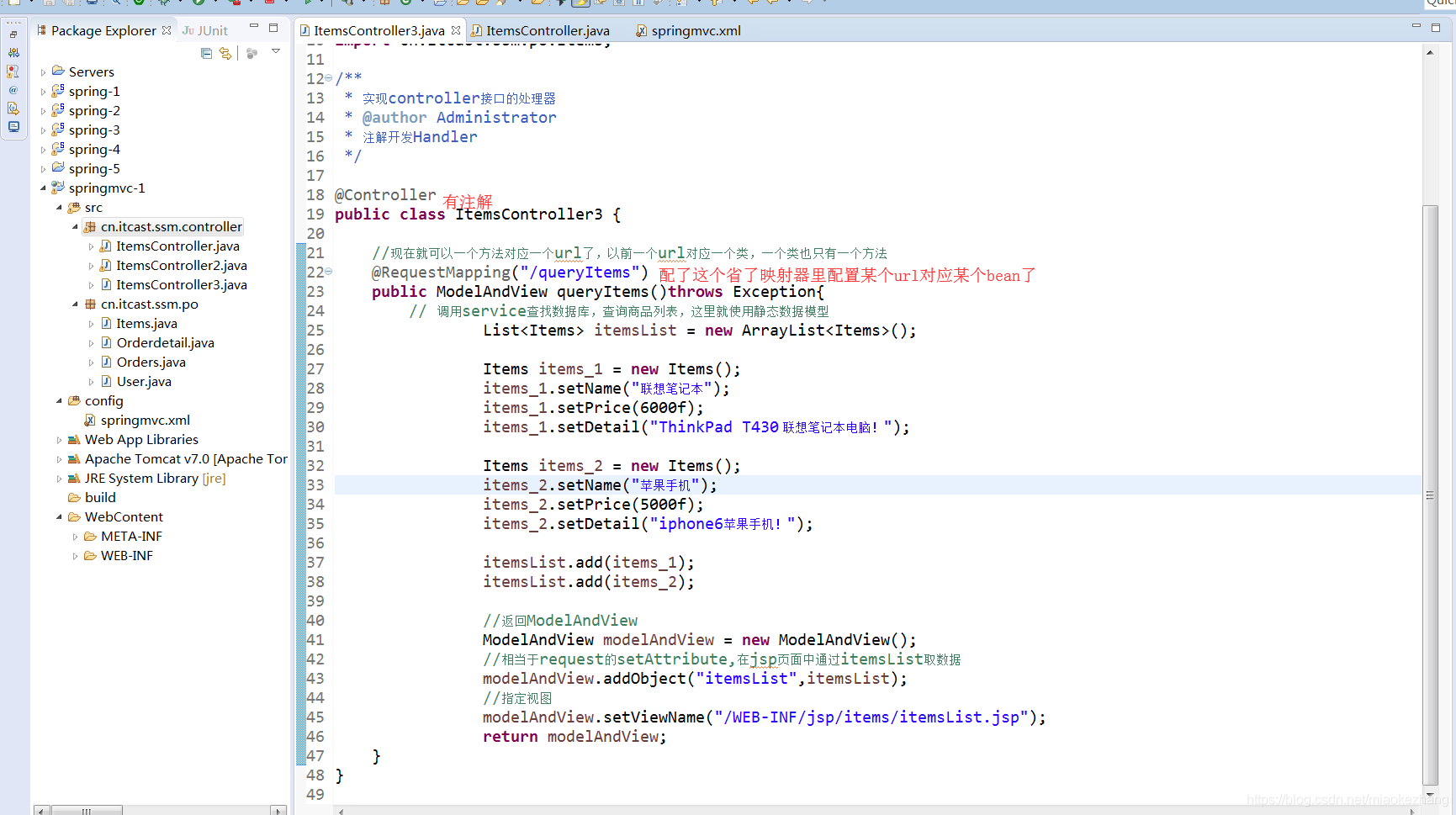Select Apache Tomcat v7.0 library node
This screenshot has height=815, width=1456.
click(186, 459)
